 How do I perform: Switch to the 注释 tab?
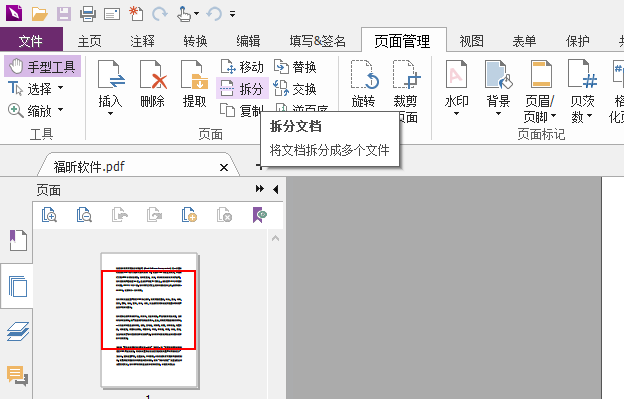coord(142,41)
